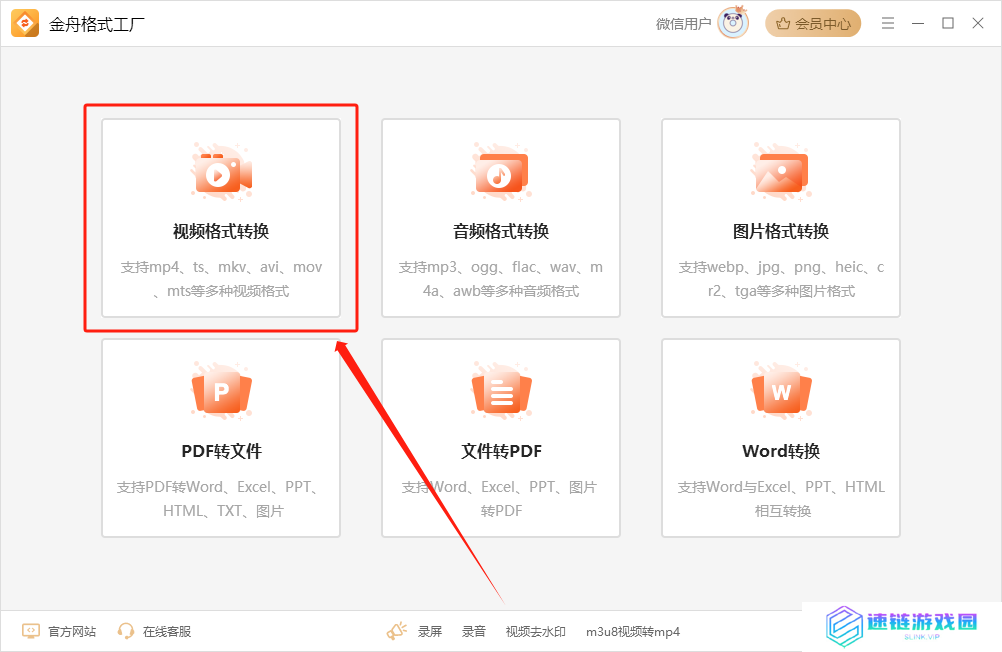The width and height of the screenshot is (1002, 652).
Task: Open the m3u8视频转mp4 link
Action: [x=633, y=632]
